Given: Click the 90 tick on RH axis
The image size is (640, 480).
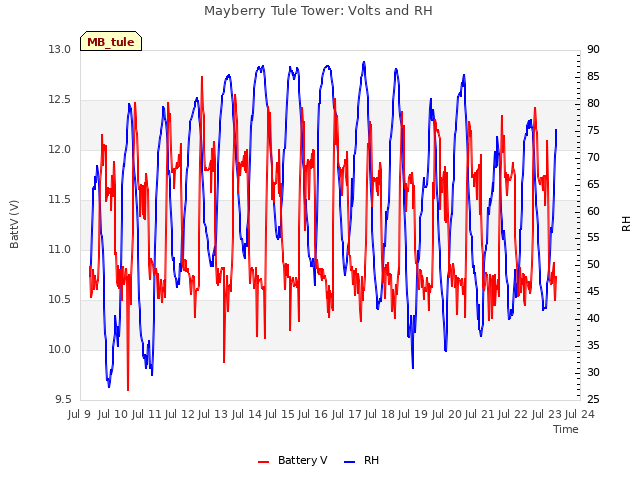Looking at the screenshot, I should 593,49.
